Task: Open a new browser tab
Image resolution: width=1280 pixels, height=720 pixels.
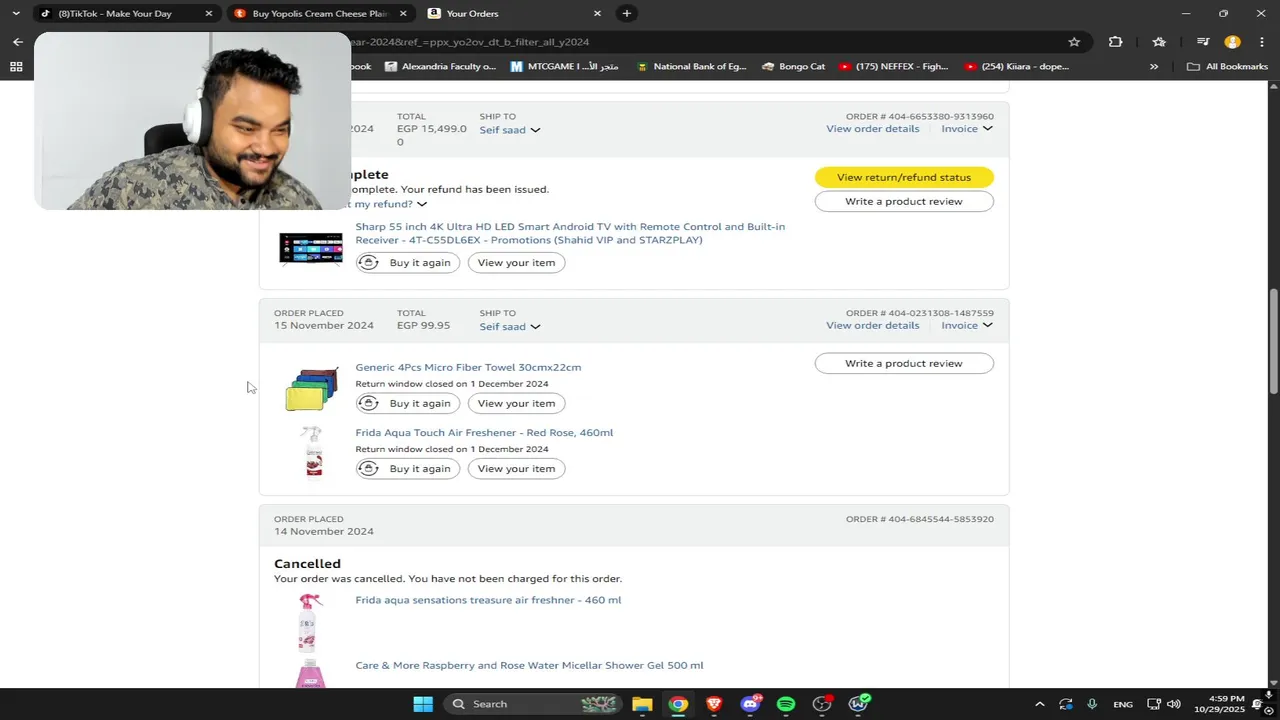Action: click(626, 13)
